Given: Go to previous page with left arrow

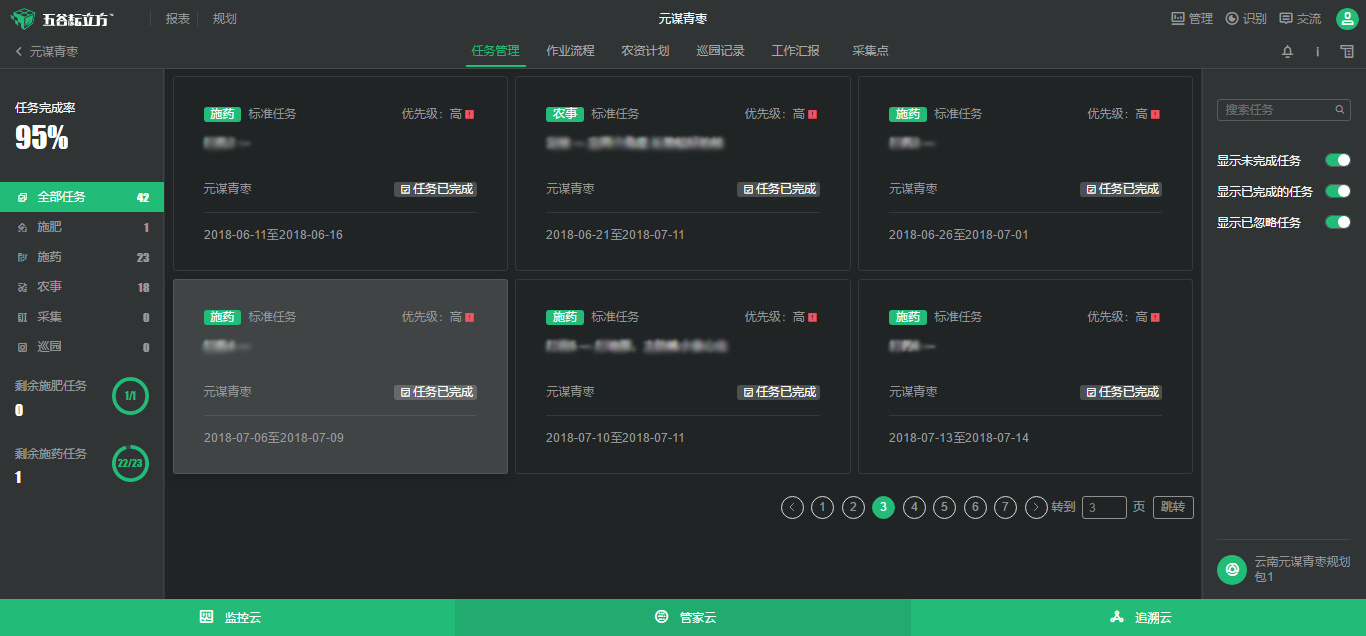Looking at the screenshot, I should tap(792, 507).
